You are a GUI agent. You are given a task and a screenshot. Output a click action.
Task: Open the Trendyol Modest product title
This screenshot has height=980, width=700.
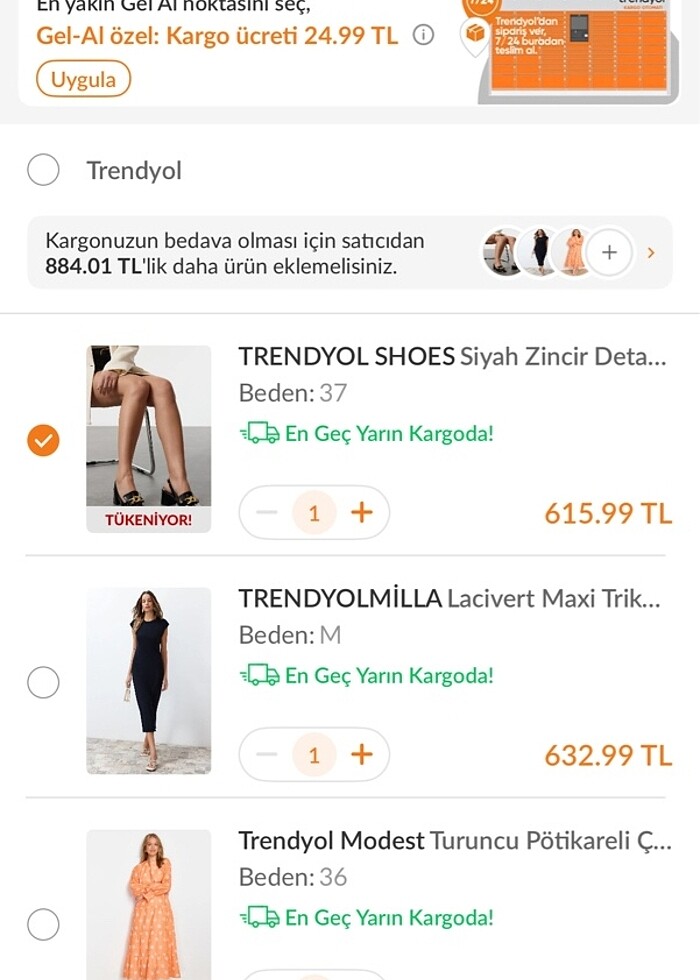point(400,839)
